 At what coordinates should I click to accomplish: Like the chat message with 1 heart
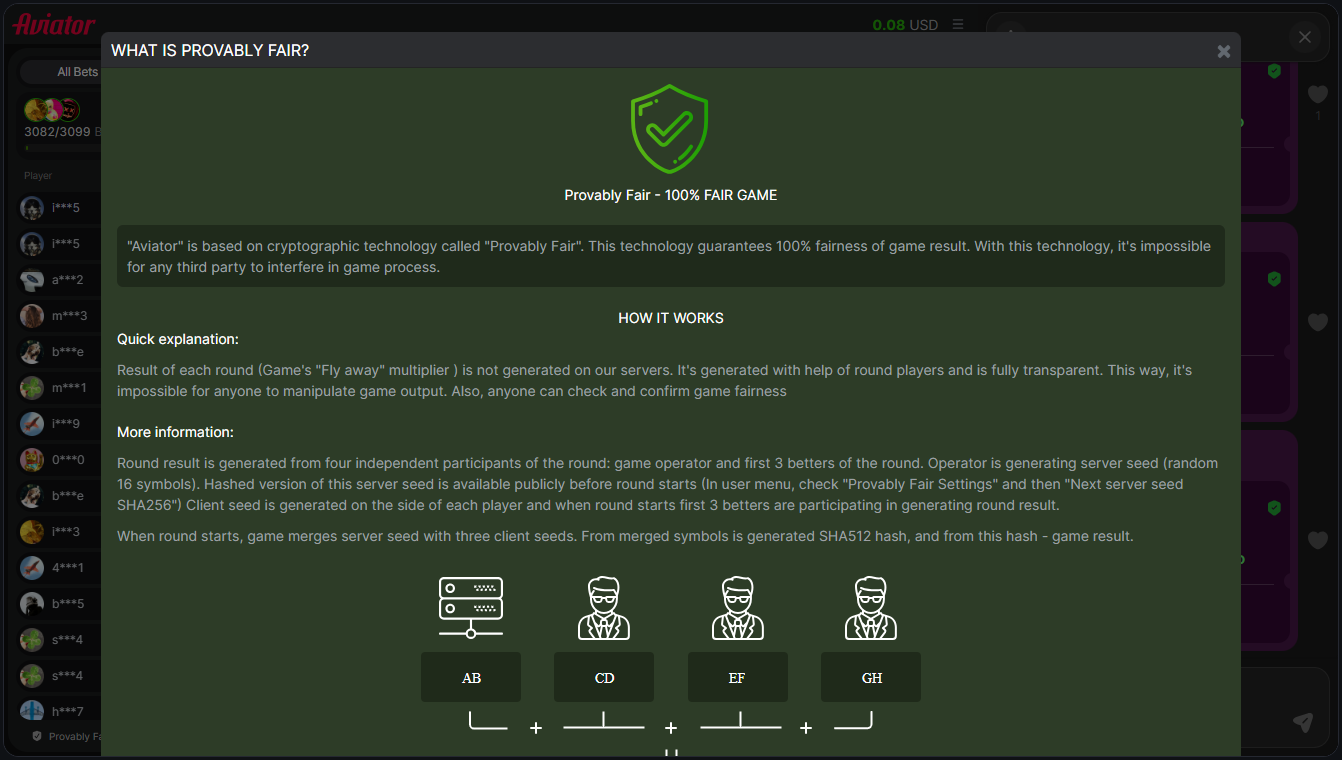click(1318, 95)
